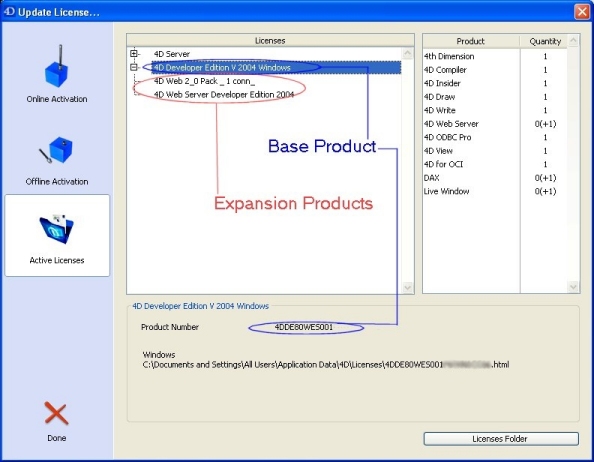Select the 4D Draw product row

(495, 97)
